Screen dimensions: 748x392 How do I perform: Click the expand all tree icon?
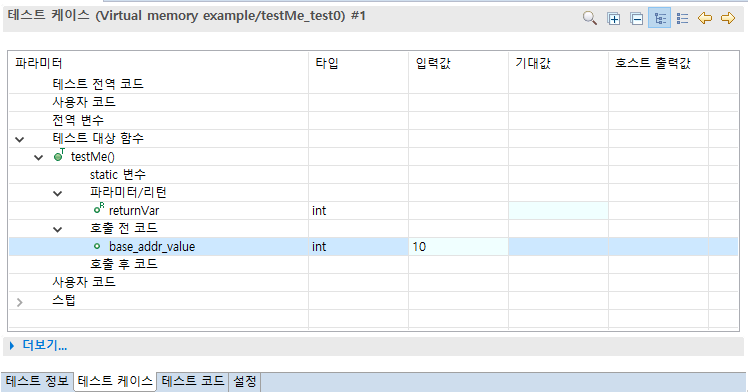pos(613,19)
